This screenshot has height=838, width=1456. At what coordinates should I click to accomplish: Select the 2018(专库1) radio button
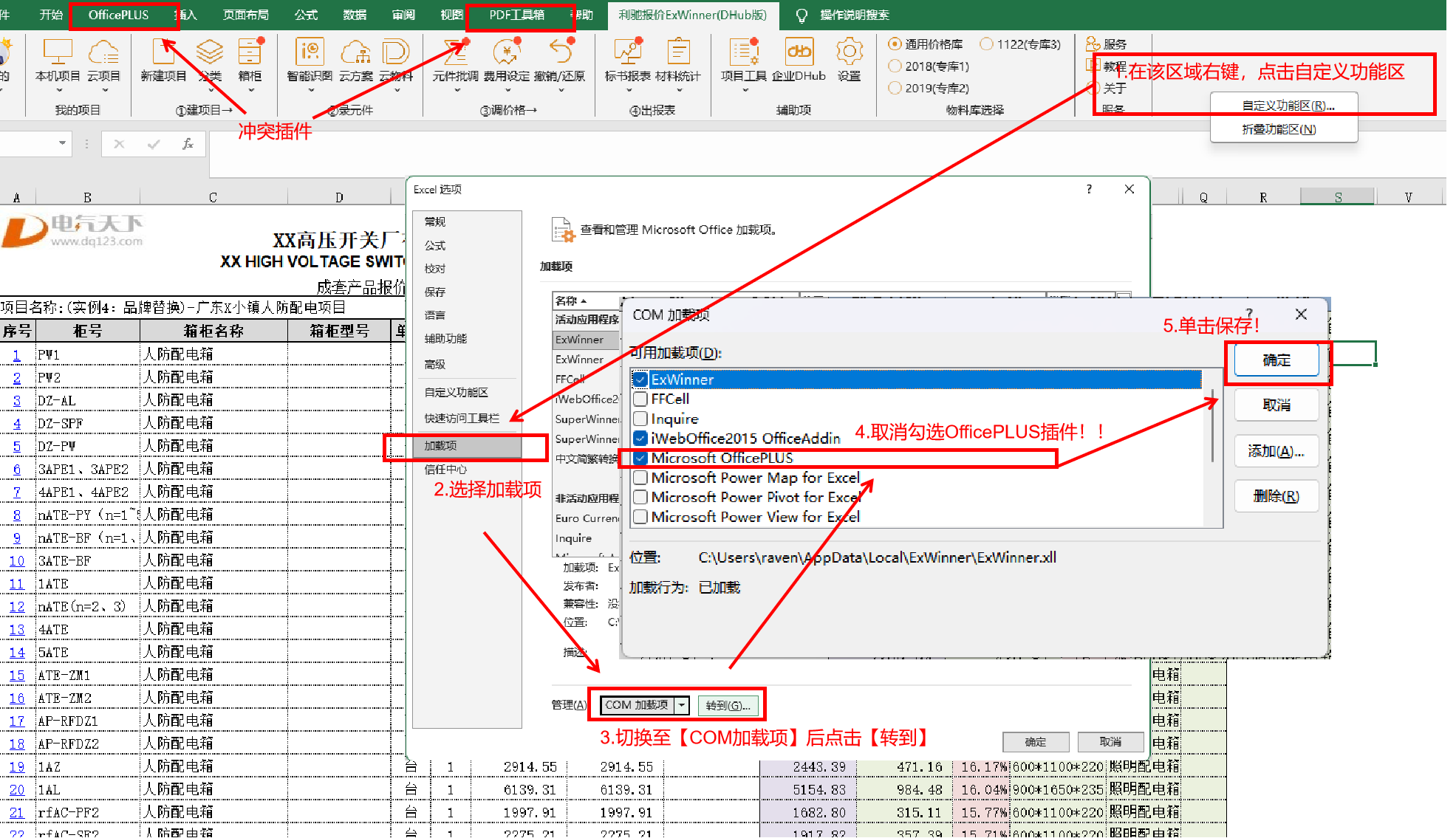click(x=895, y=66)
